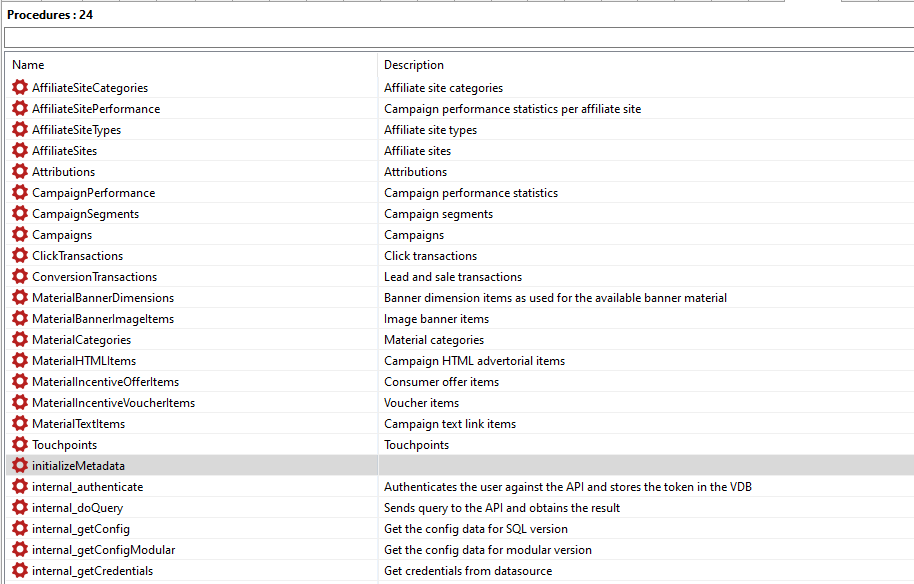The width and height of the screenshot is (914, 584).
Task: Select the AffiliateSitePerformance procedure name
Action: (96, 109)
